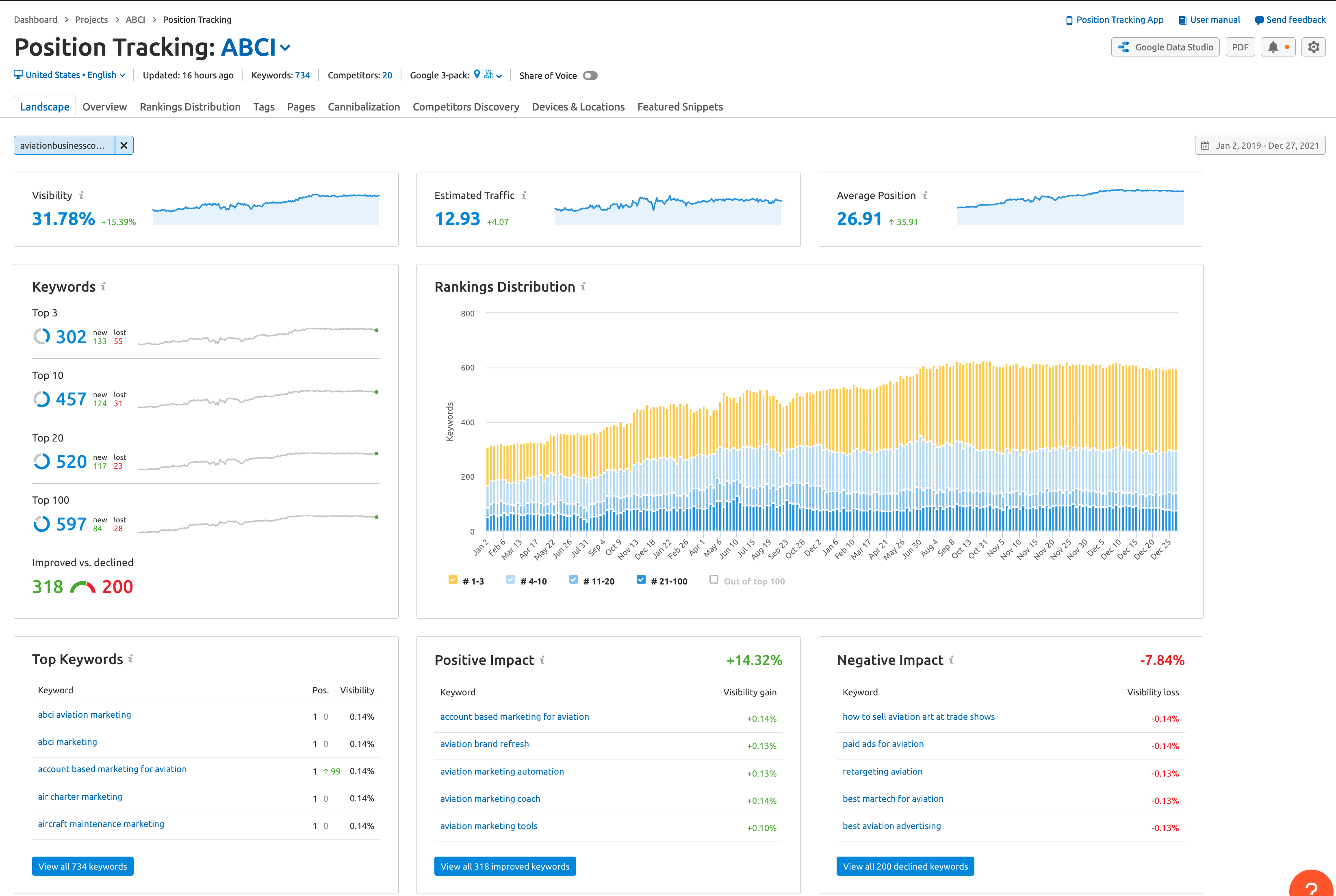The image size is (1336, 896).
Task: Open Featured Snippets tab
Action: click(680, 107)
